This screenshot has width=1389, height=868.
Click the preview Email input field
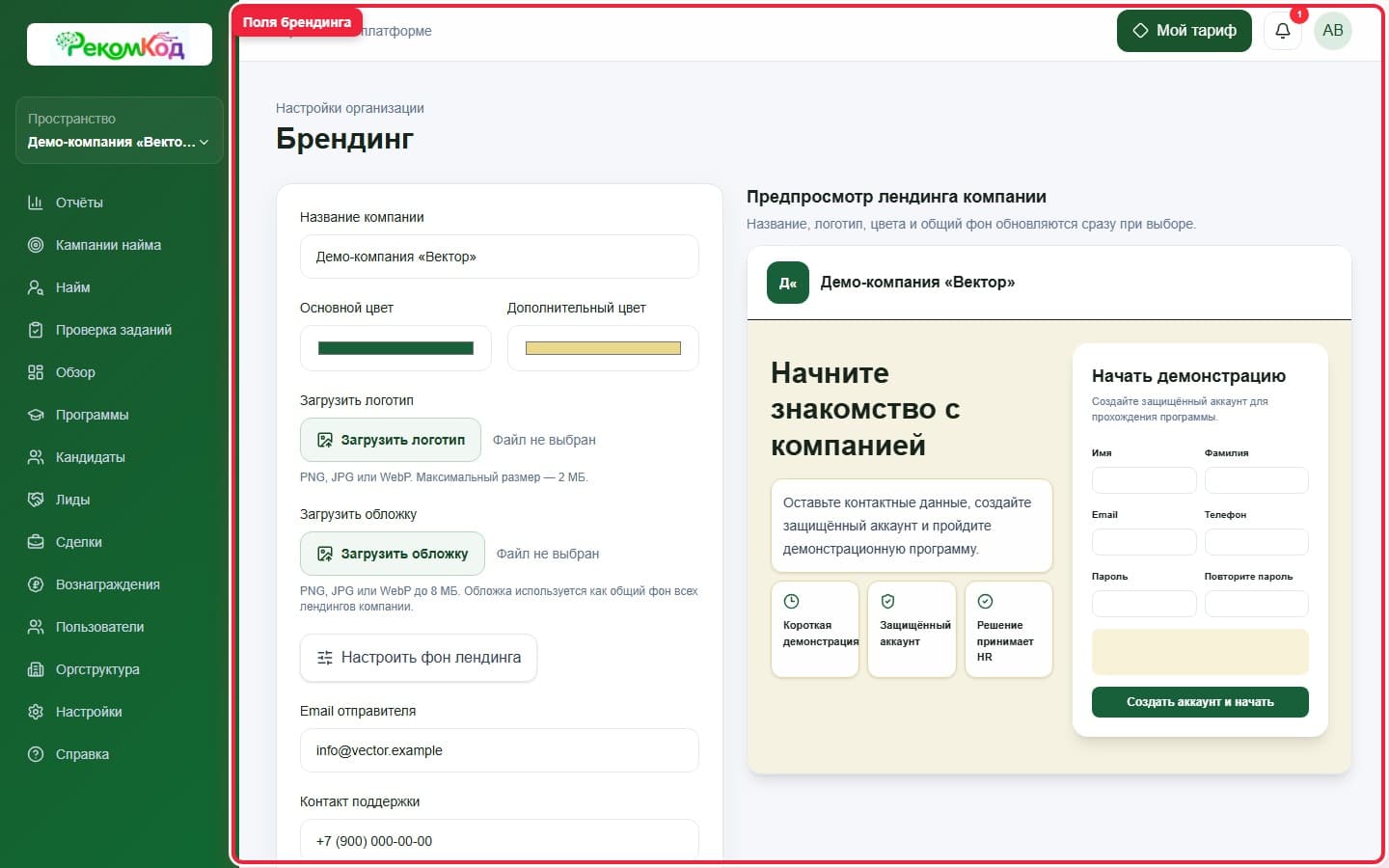(1144, 542)
